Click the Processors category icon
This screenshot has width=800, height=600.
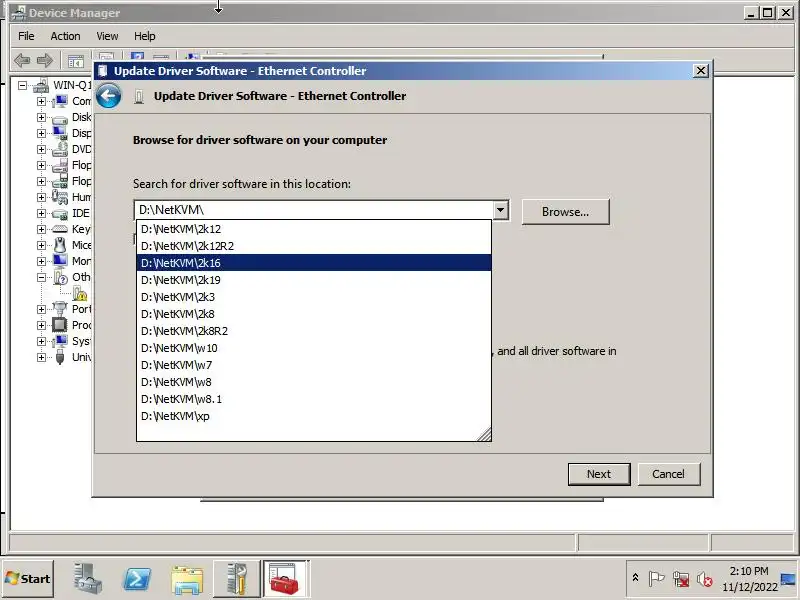60,325
